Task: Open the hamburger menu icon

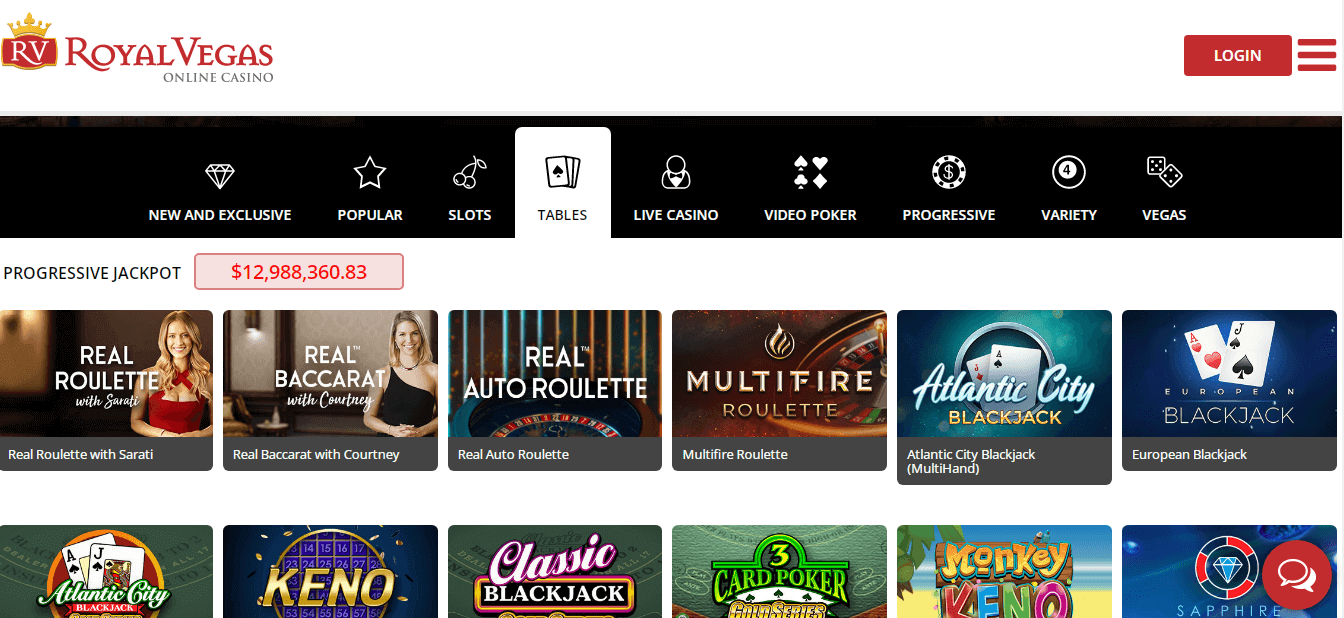Action: click(1317, 55)
